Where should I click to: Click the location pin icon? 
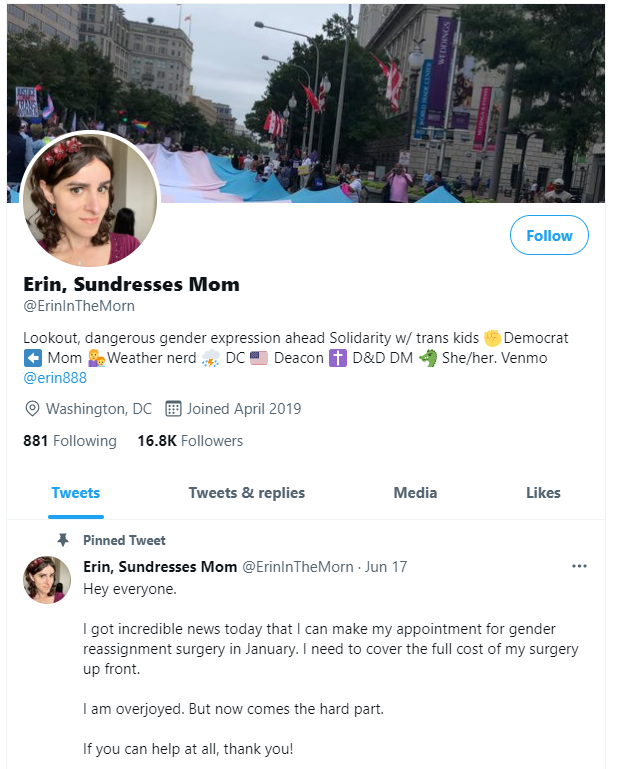[32, 409]
